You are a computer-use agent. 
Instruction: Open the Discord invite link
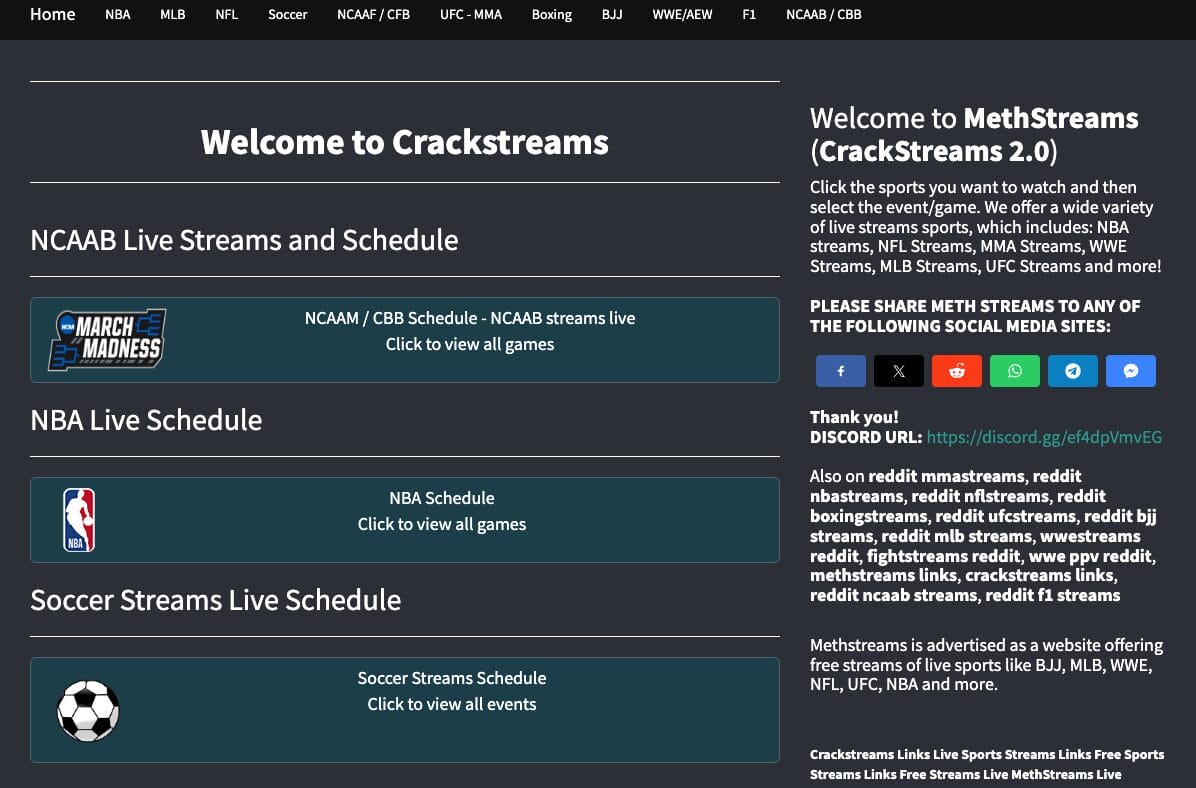1043,437
